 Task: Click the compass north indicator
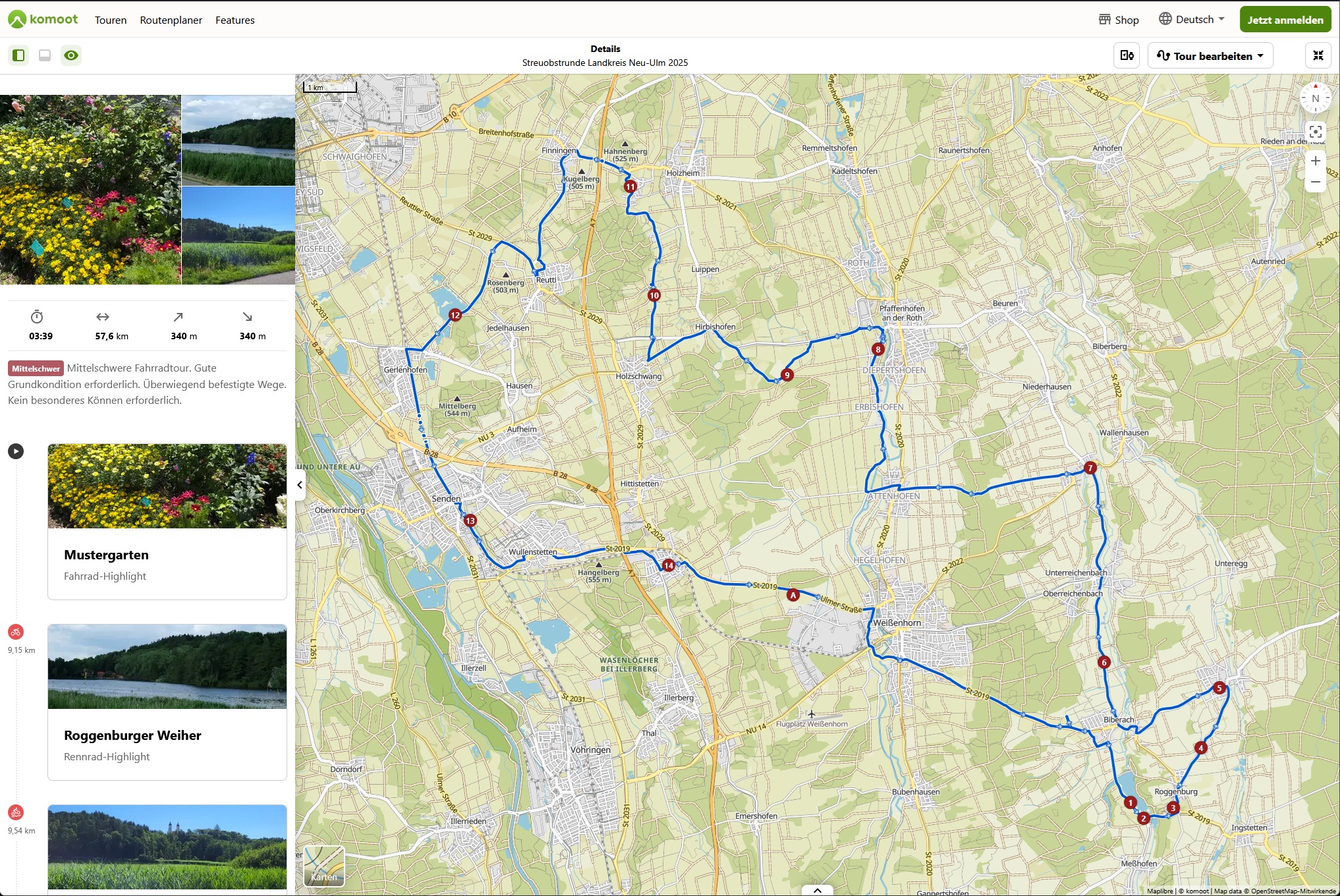[x=1316, y=98]
